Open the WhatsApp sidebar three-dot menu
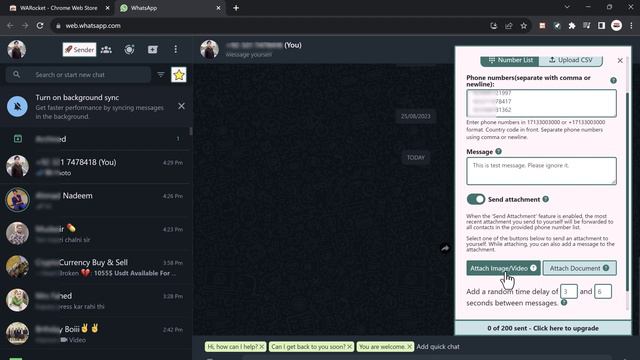The width and height of the screenshot is (640, 360). [x=176, y=49]
